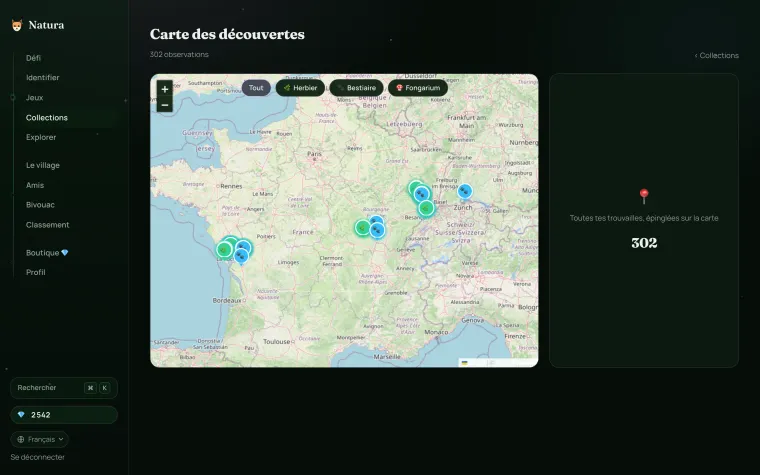Select the blue paw marker near Zürich
This screenshot has height=475, width=760.
click(465, 191)
